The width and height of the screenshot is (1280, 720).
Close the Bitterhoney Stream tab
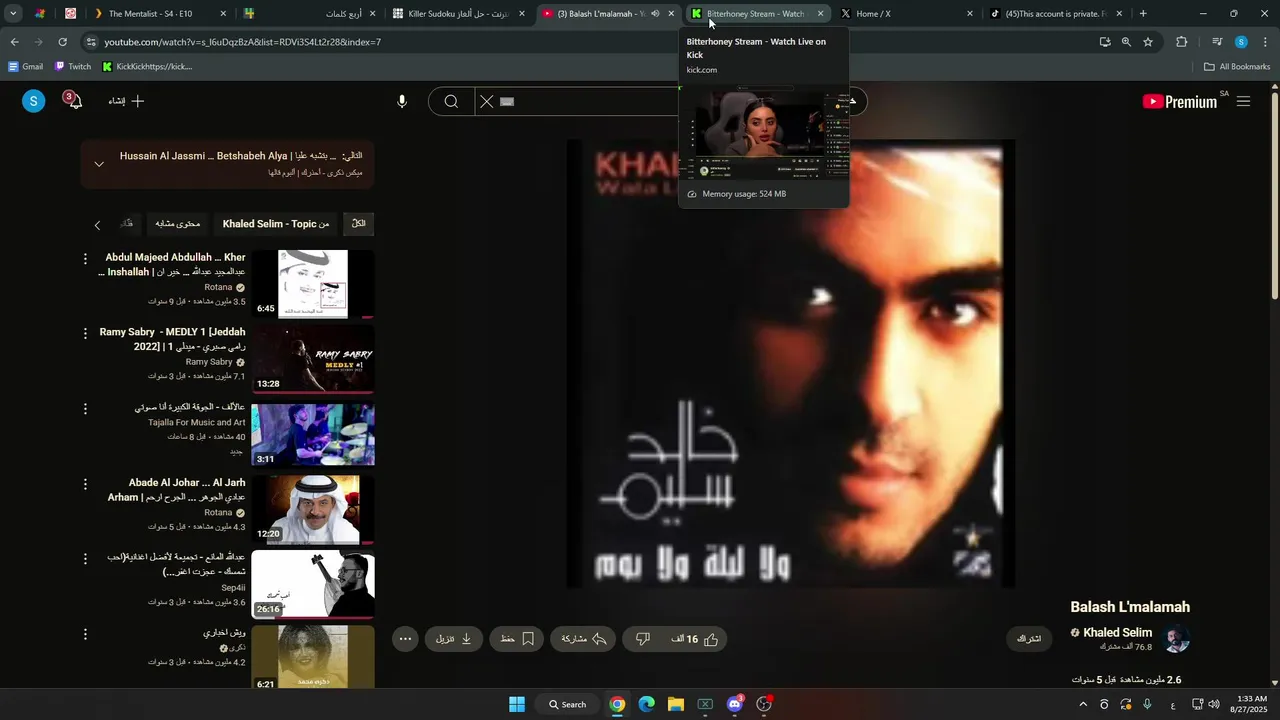(x=821, y=14)
